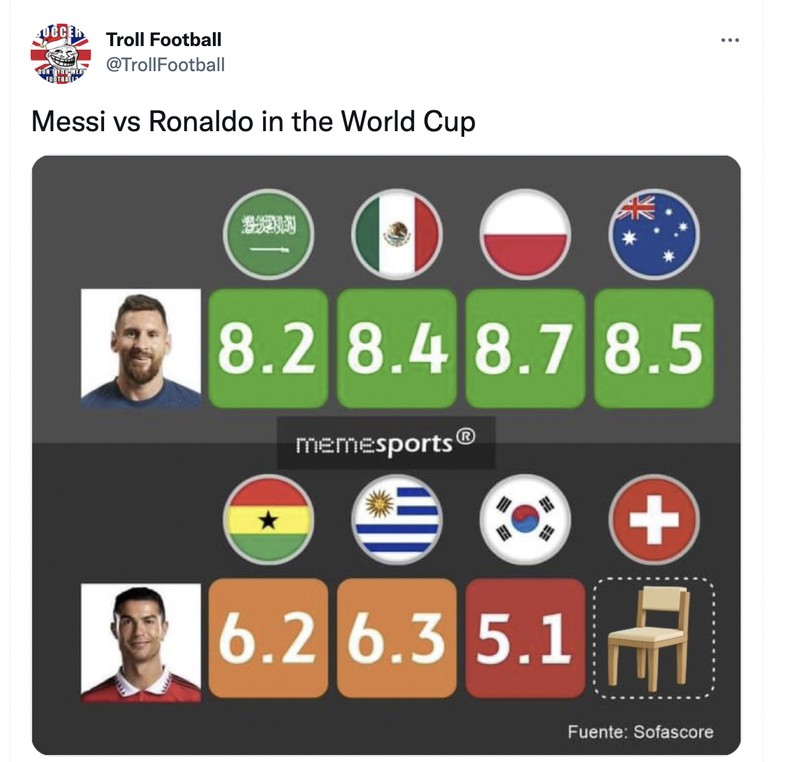800x762 pixels.
Task: Select the green 8.7 rating tile
Action: (524, 346)
